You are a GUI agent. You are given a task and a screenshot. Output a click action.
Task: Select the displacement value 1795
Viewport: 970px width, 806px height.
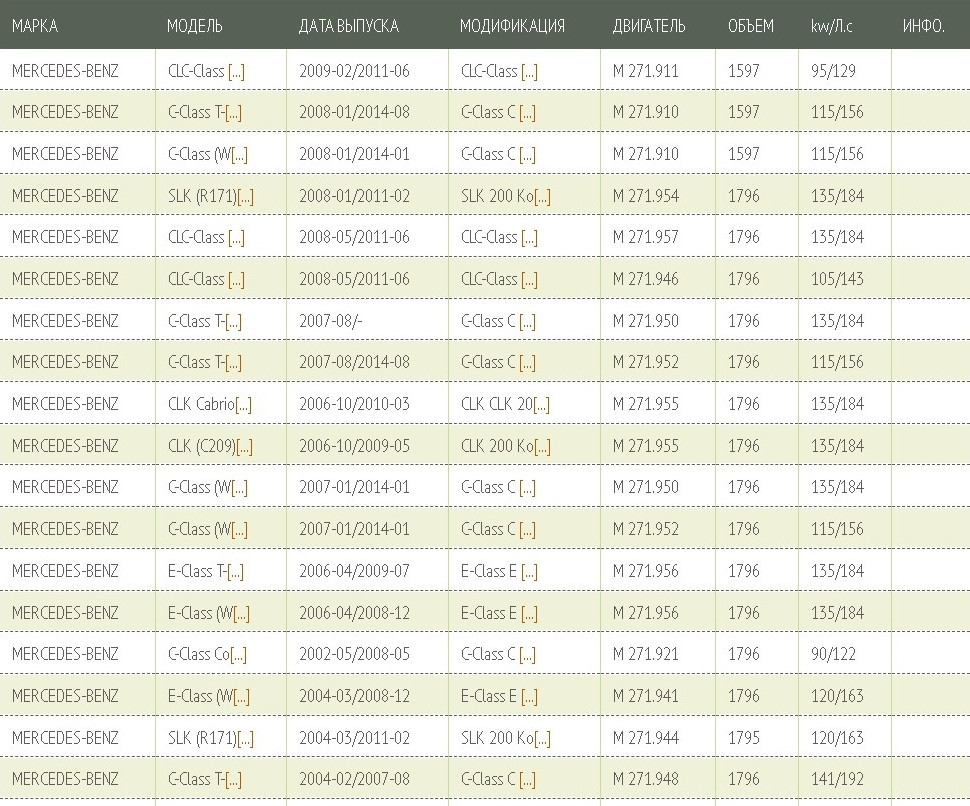coord(744,738)
